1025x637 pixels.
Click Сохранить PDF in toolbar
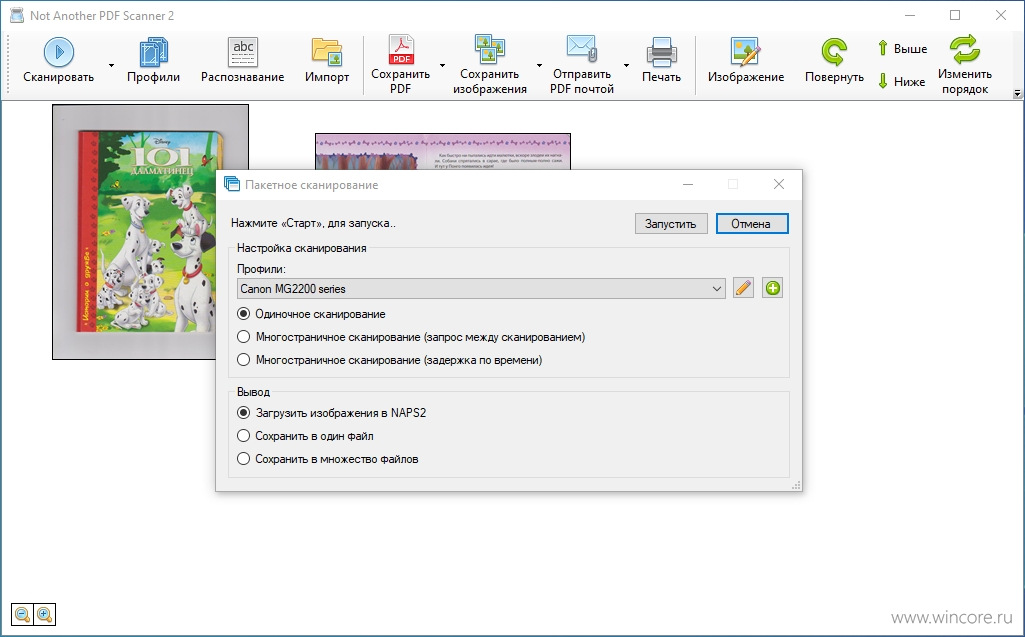(x=400, y=65)
